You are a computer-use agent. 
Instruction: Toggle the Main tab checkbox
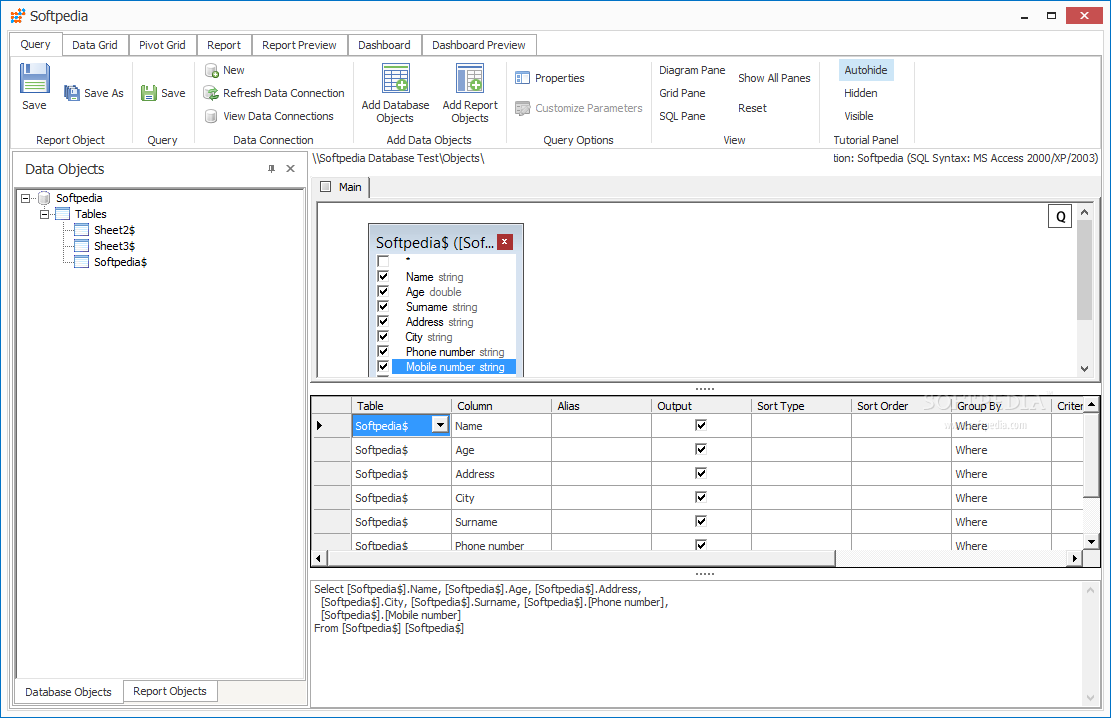tap(326, 186)
